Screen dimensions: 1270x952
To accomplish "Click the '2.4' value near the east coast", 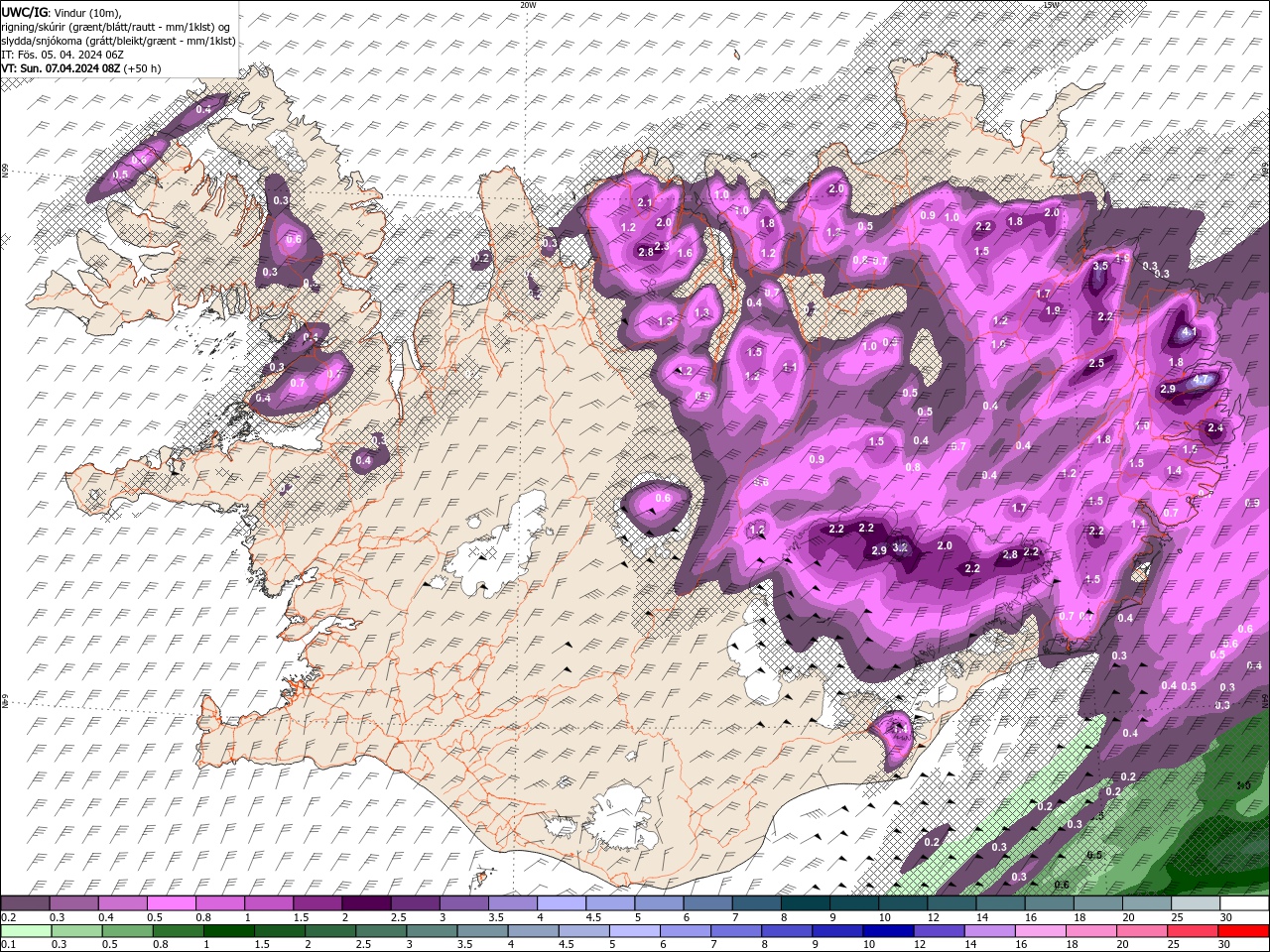I will click(x=1215, y=428).
